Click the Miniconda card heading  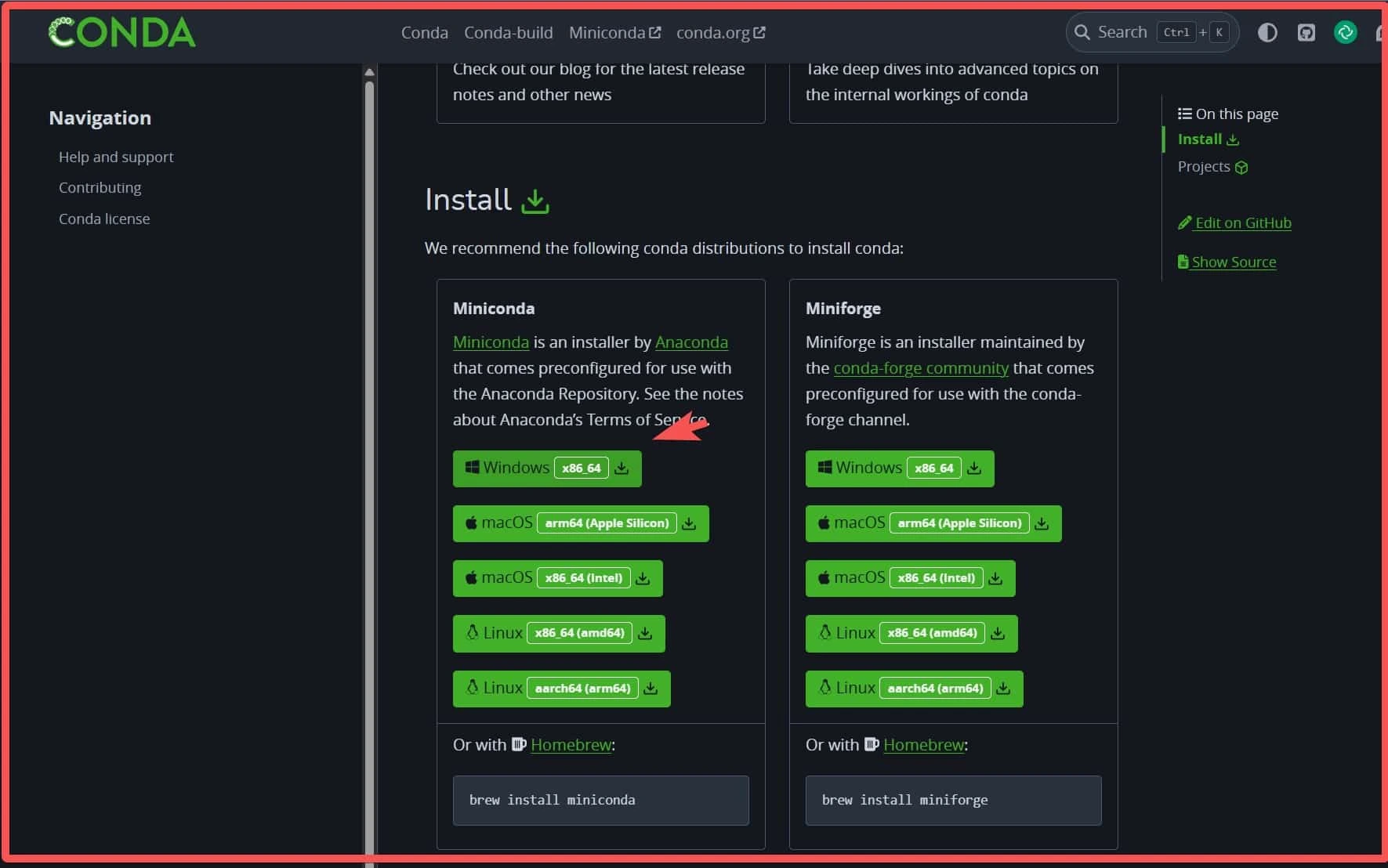494,308
